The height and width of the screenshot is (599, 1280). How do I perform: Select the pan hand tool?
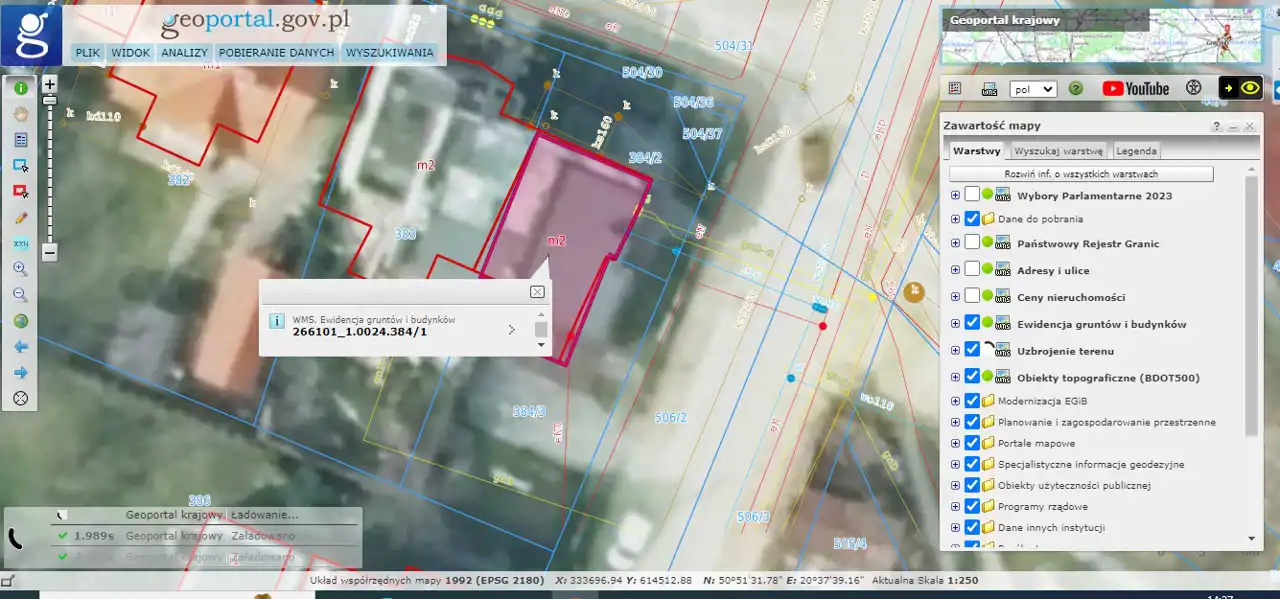(20, 114)
